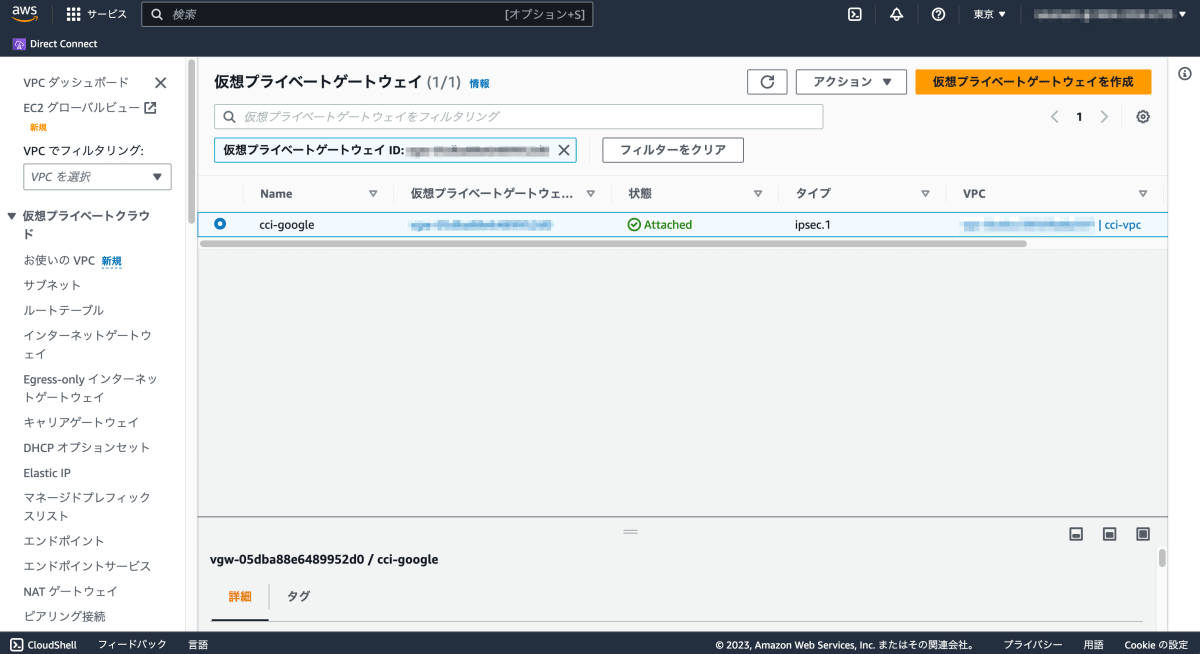Image resolution: width=1200 pixels, height=654 pixels.
Task: Click 仮想プライベートゲートウェイを作成 button
Action: [1033, 82]
